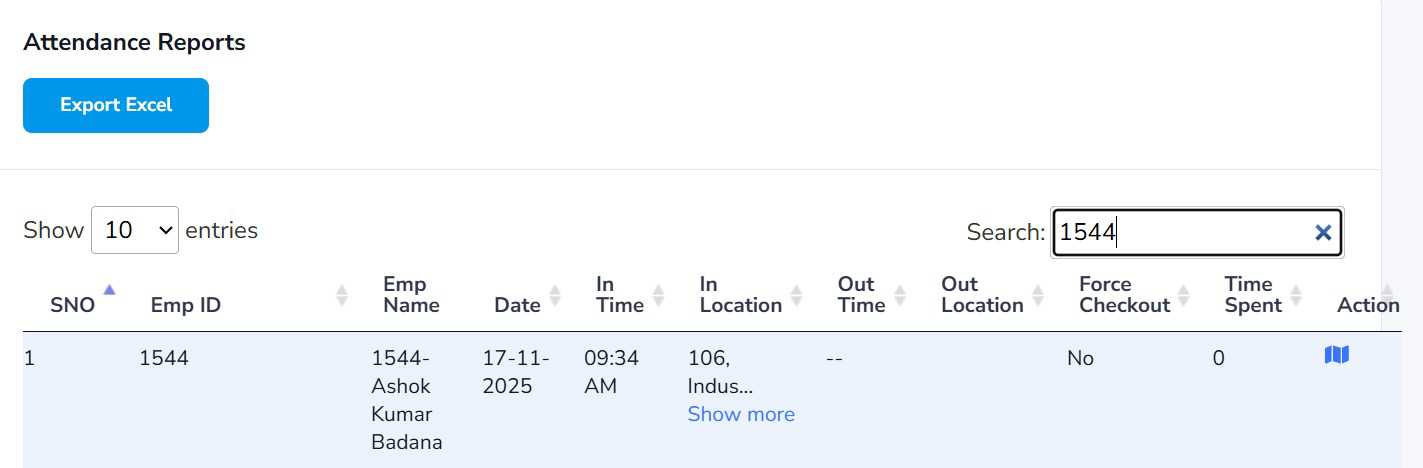
Task: Click the Export Excel button
Action: [116, 105]
